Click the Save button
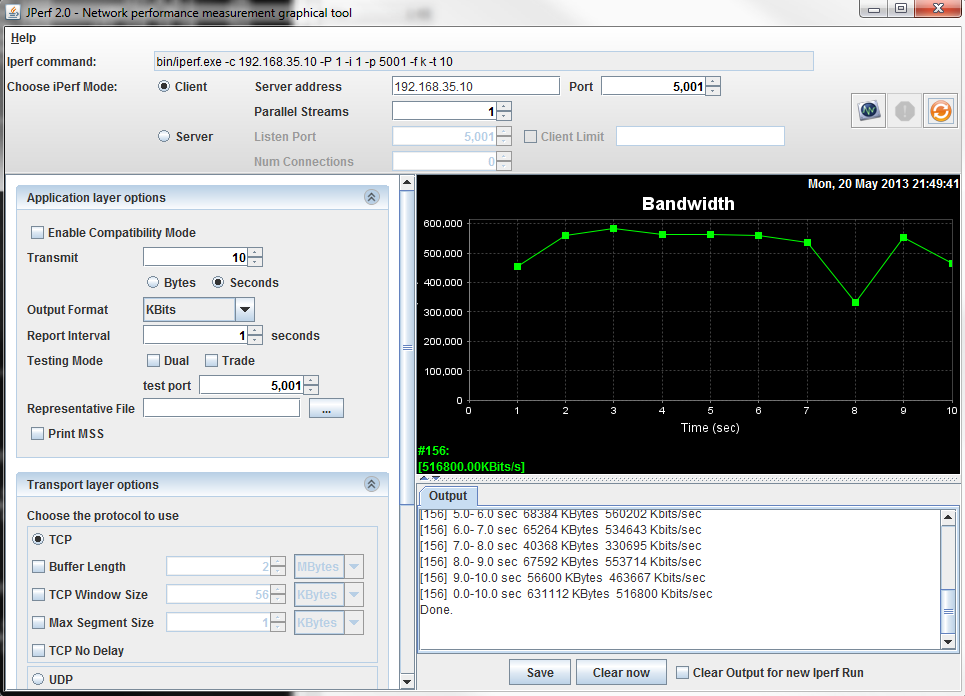965x696 pixels. (540, 673)
